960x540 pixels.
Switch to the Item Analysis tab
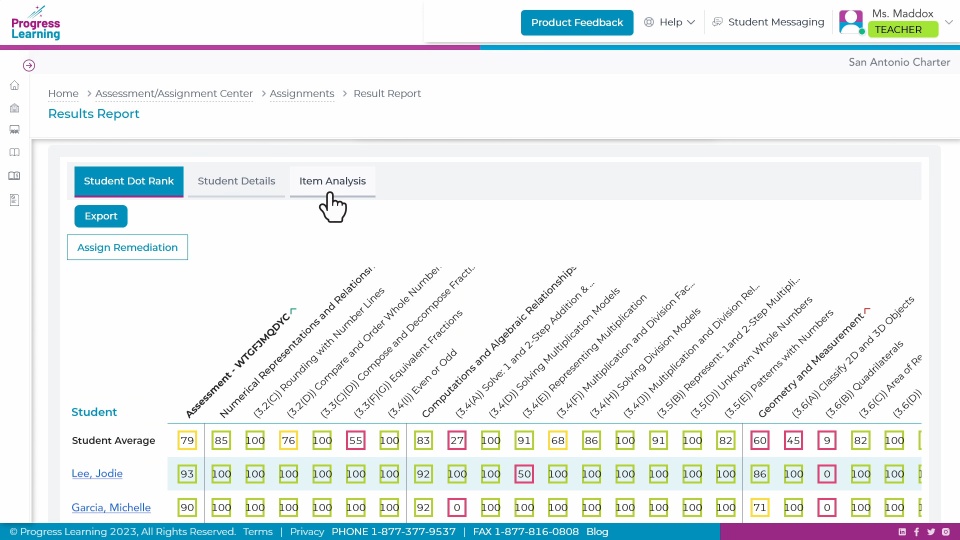pyautogui.click(x=332, y=181)
